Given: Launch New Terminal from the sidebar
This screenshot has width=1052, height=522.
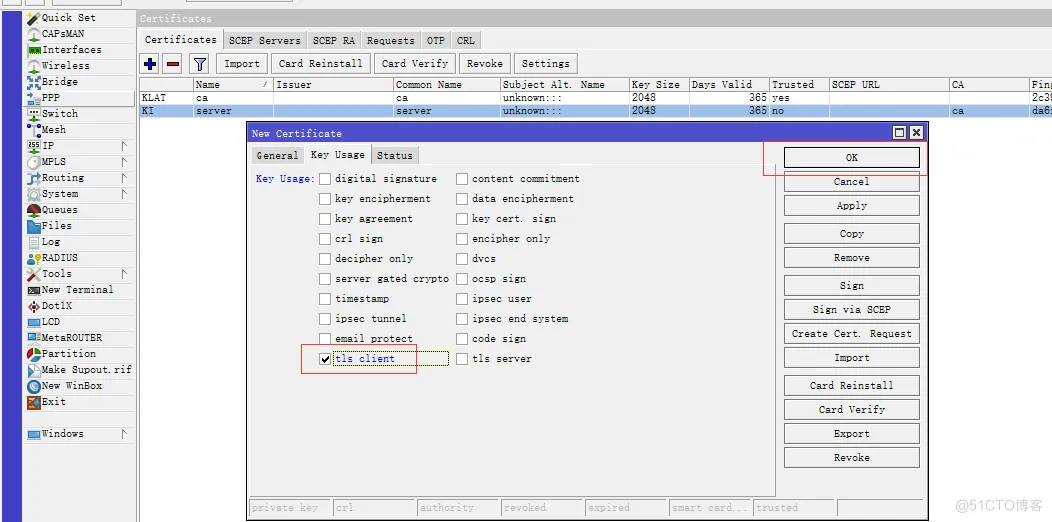Looking at the screenshot, I should coord(76,290).
